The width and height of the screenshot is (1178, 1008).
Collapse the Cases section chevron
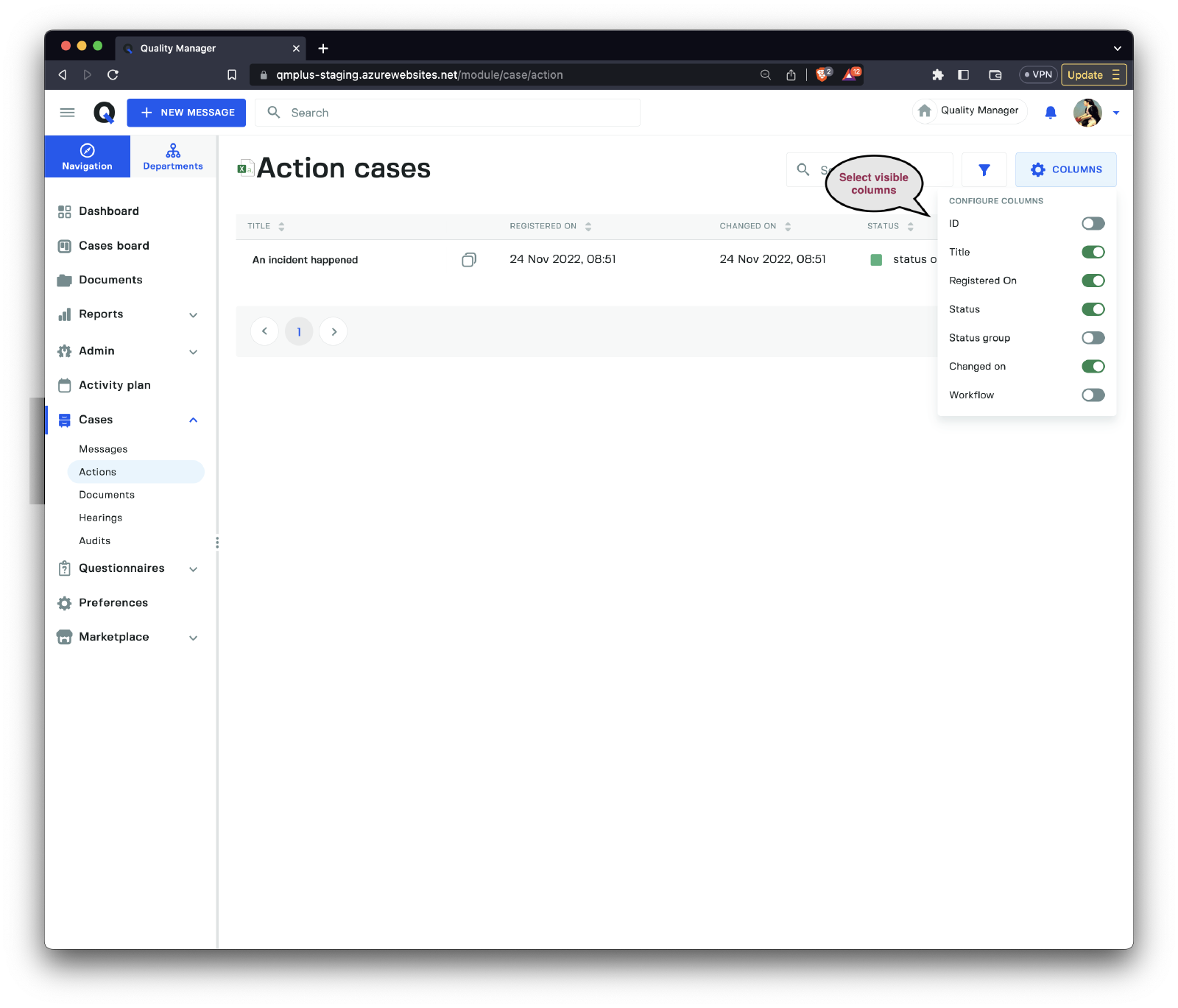click(194, 420)
